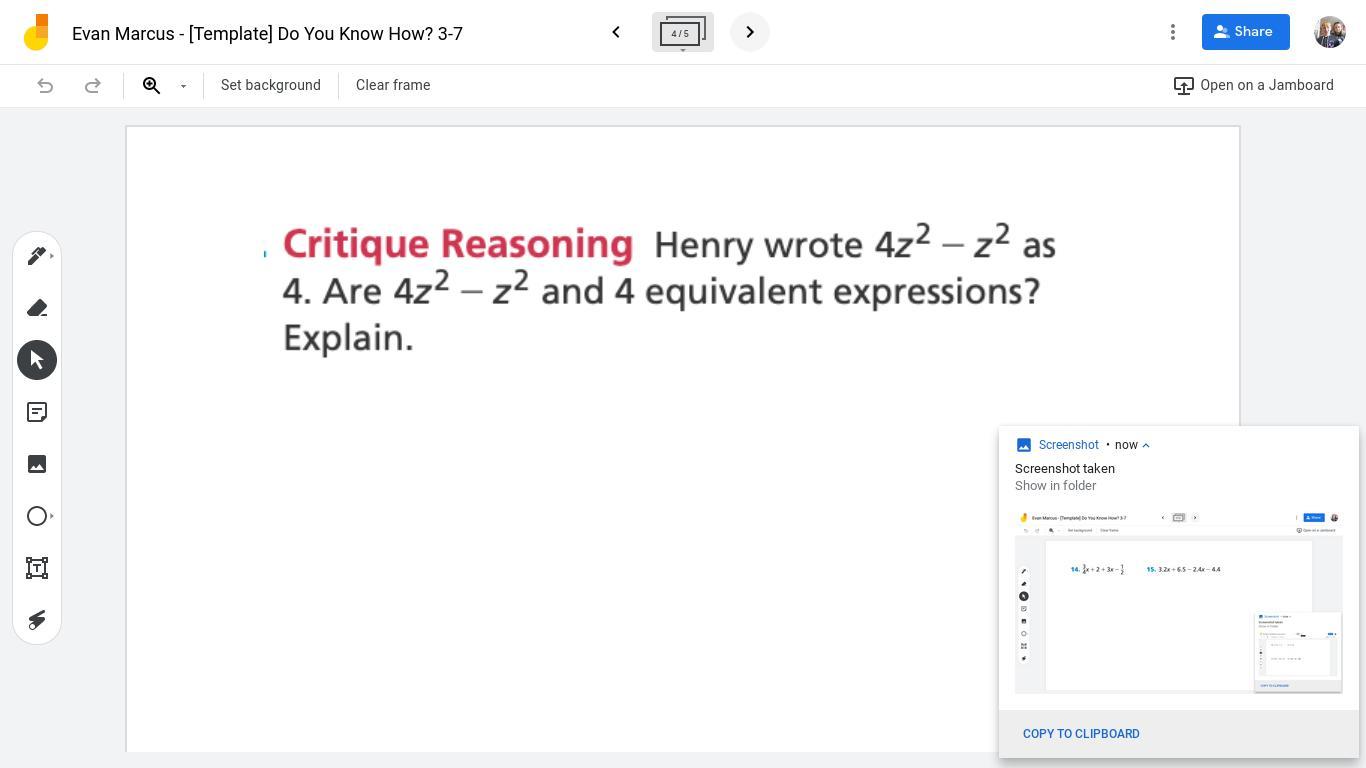Image resolution: width=1366 pixels, height=768 pixels.
Task: Click the Set background button
Action: pos(271,85)
